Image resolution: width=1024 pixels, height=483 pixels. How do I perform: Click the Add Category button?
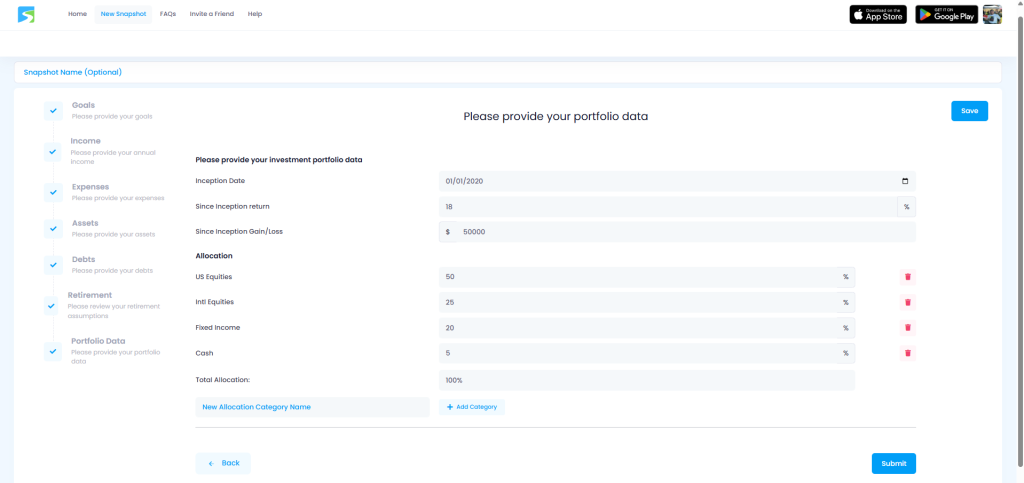pos(472,407)
